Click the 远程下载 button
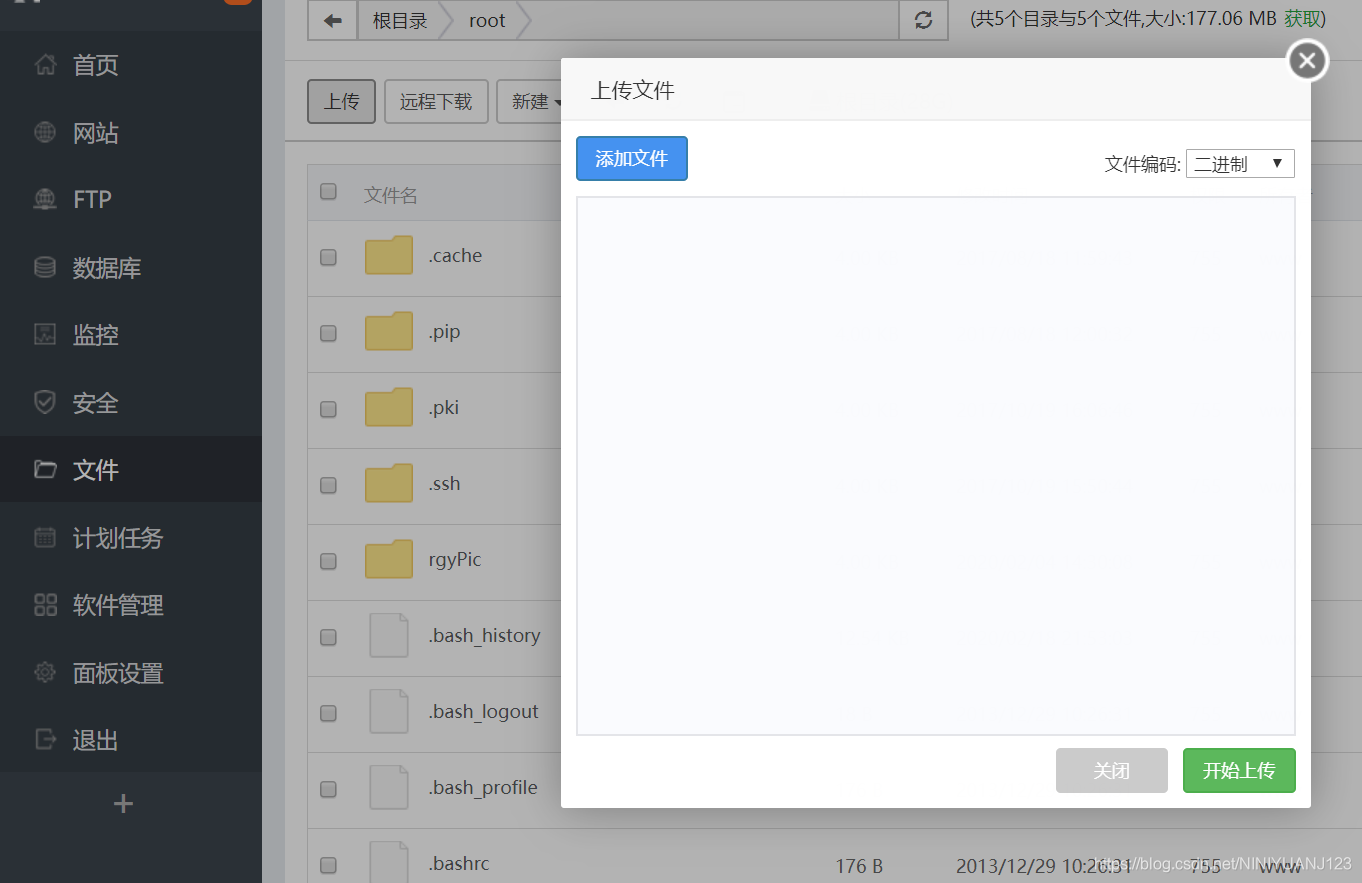Screen dimensions: 1362x883 pos(436,102)
